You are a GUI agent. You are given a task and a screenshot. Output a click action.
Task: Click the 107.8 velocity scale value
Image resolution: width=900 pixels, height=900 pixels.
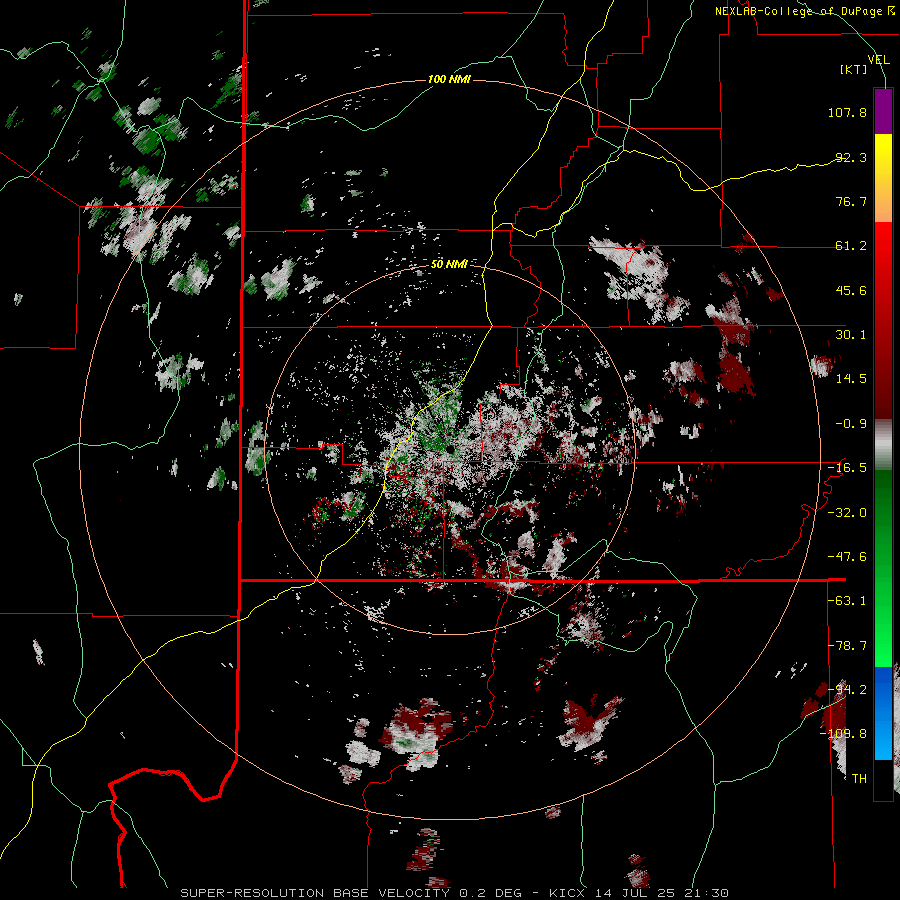(847, 112)
